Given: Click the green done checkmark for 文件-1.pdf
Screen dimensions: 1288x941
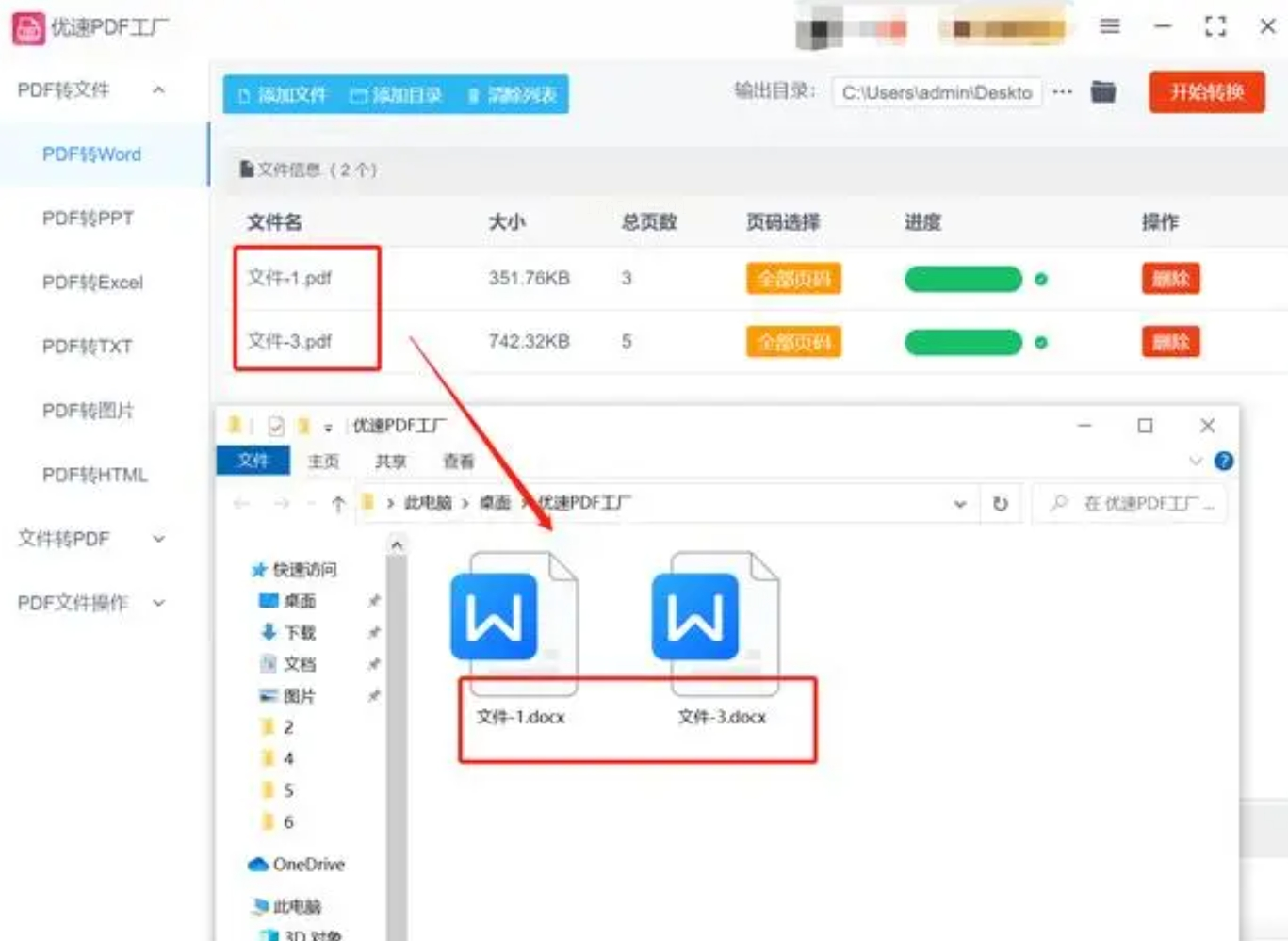Looking at the screenshot, I should tap(1041, 279).
